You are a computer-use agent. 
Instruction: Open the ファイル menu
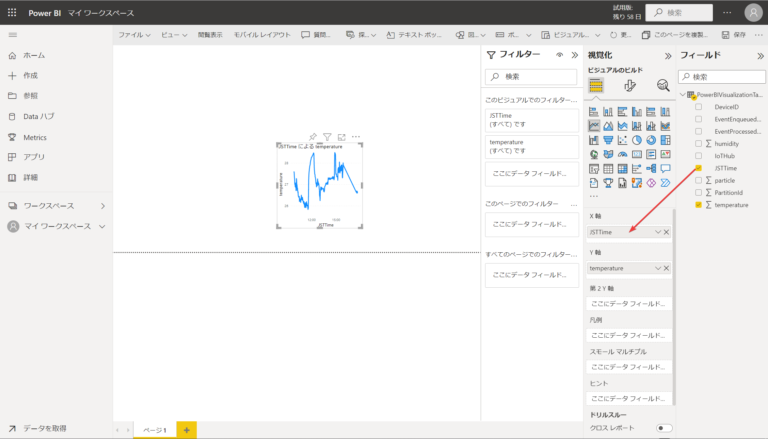133,34
